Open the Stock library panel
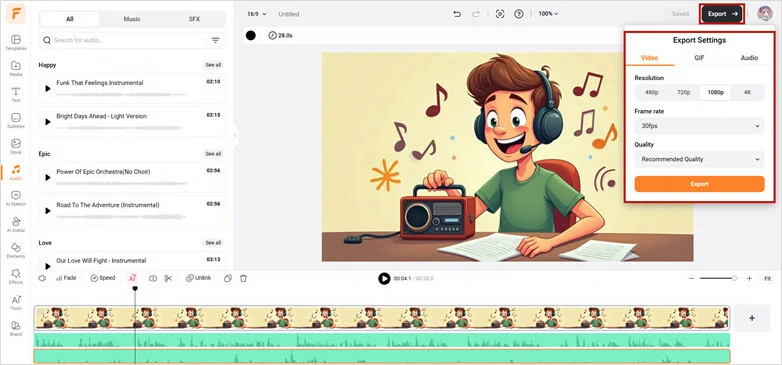782x365 pixels. pos(16,146)
